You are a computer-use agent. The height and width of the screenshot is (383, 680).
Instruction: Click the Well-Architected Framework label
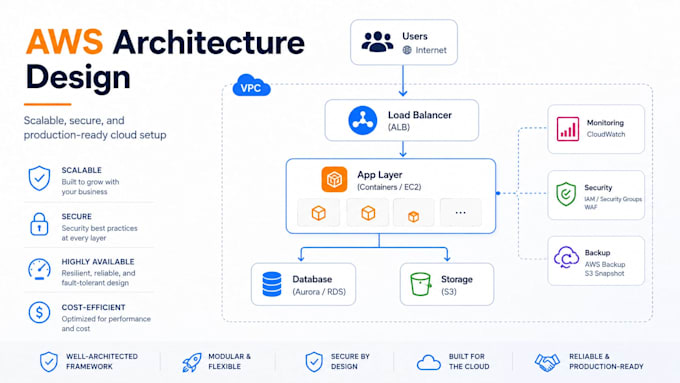pos(102,361)
